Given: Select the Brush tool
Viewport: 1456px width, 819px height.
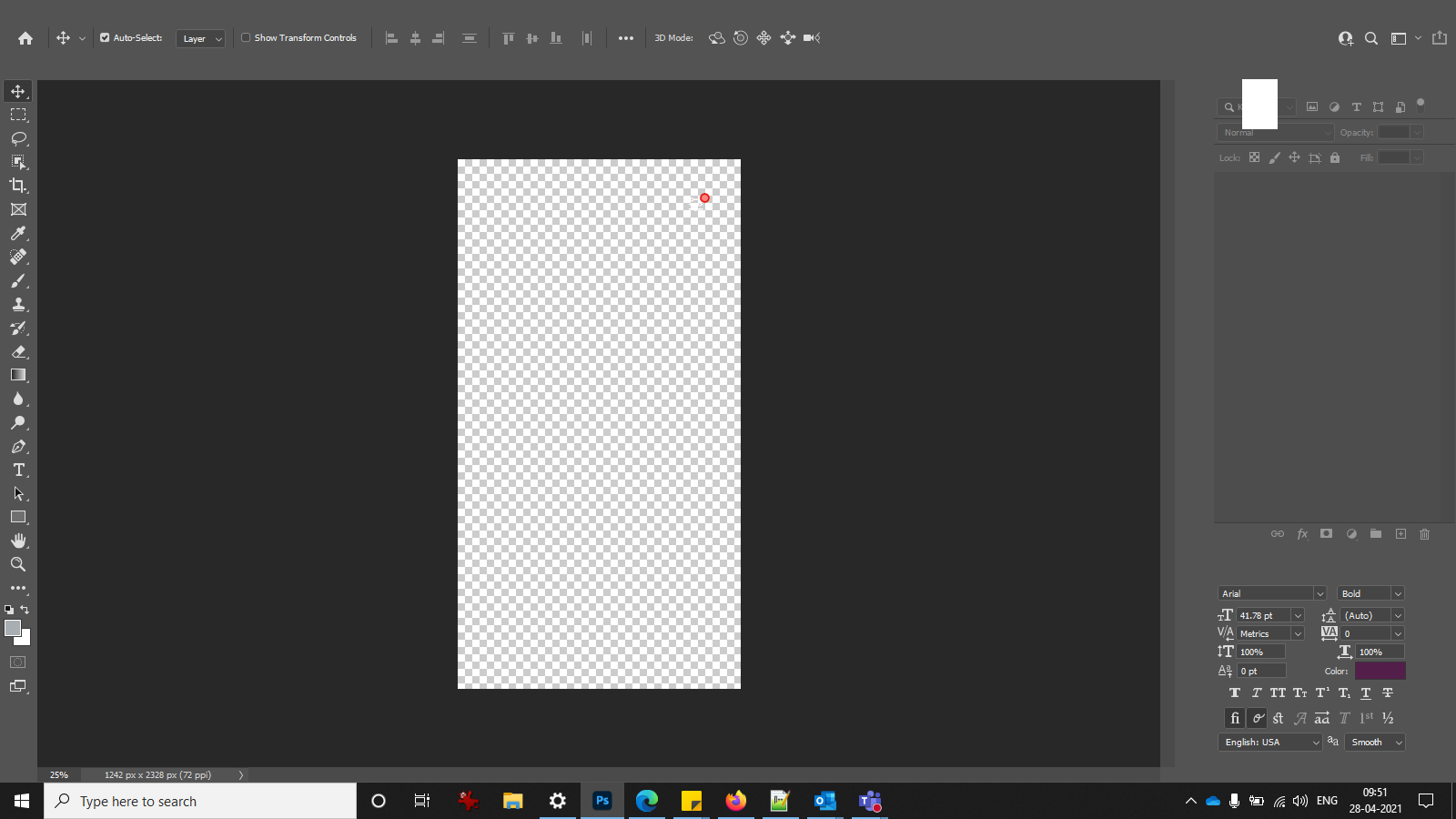Looking at the screenshot, I should [18, 280].
